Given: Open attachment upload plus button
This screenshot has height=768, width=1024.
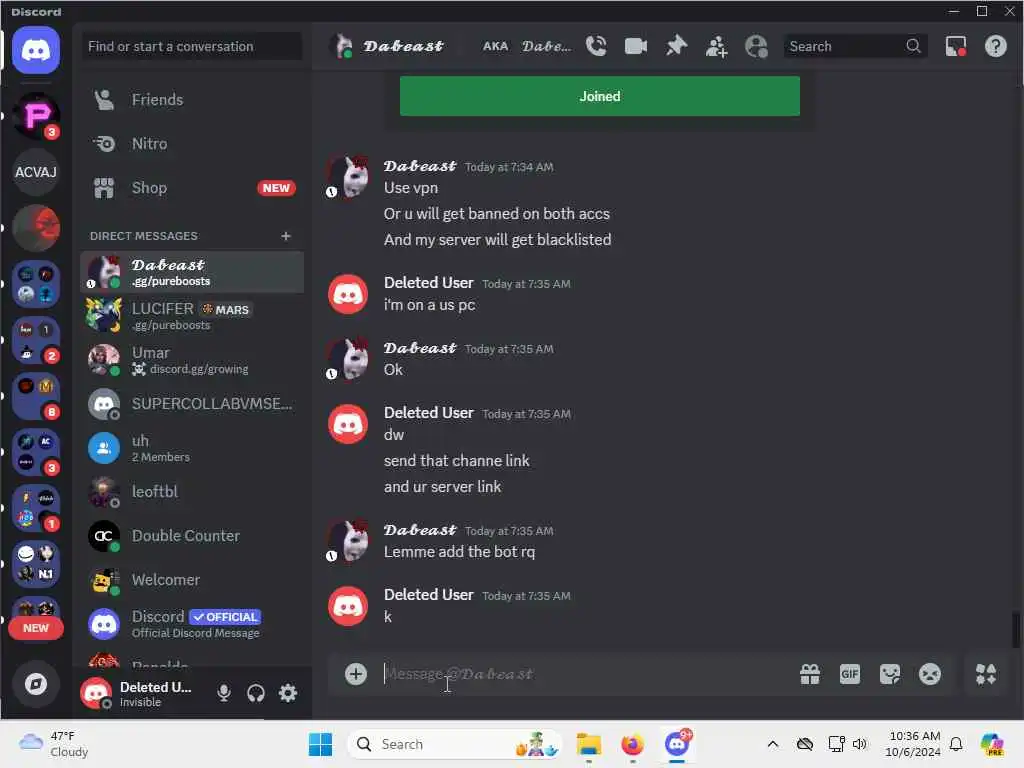Looking at the screenshot, I should 355,673.
